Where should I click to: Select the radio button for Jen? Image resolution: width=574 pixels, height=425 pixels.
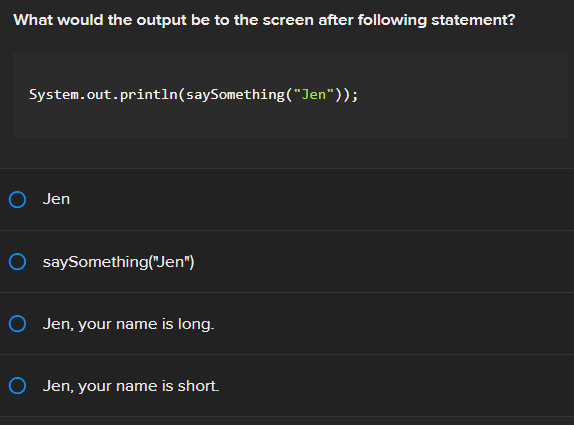[x=17, y=200]
